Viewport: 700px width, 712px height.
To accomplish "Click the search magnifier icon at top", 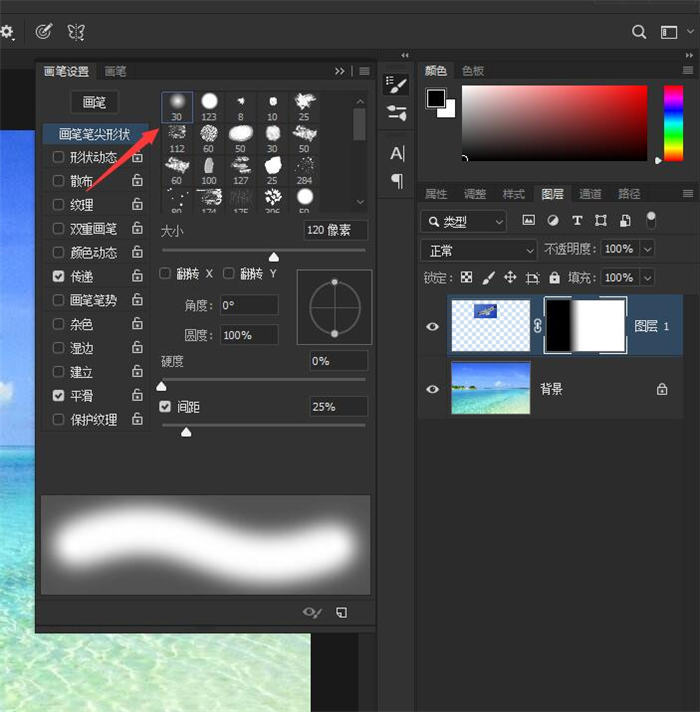I will [x=639, y=32].
